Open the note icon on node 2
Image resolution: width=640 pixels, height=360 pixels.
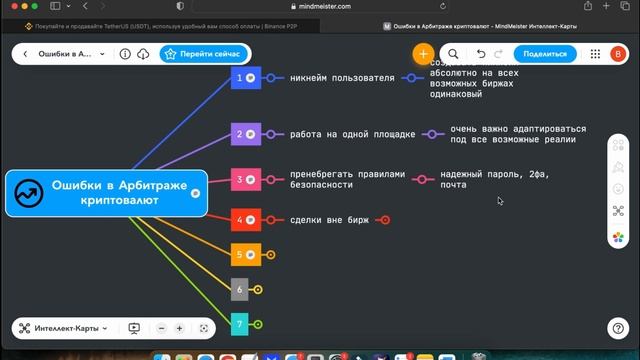(250, 134)
